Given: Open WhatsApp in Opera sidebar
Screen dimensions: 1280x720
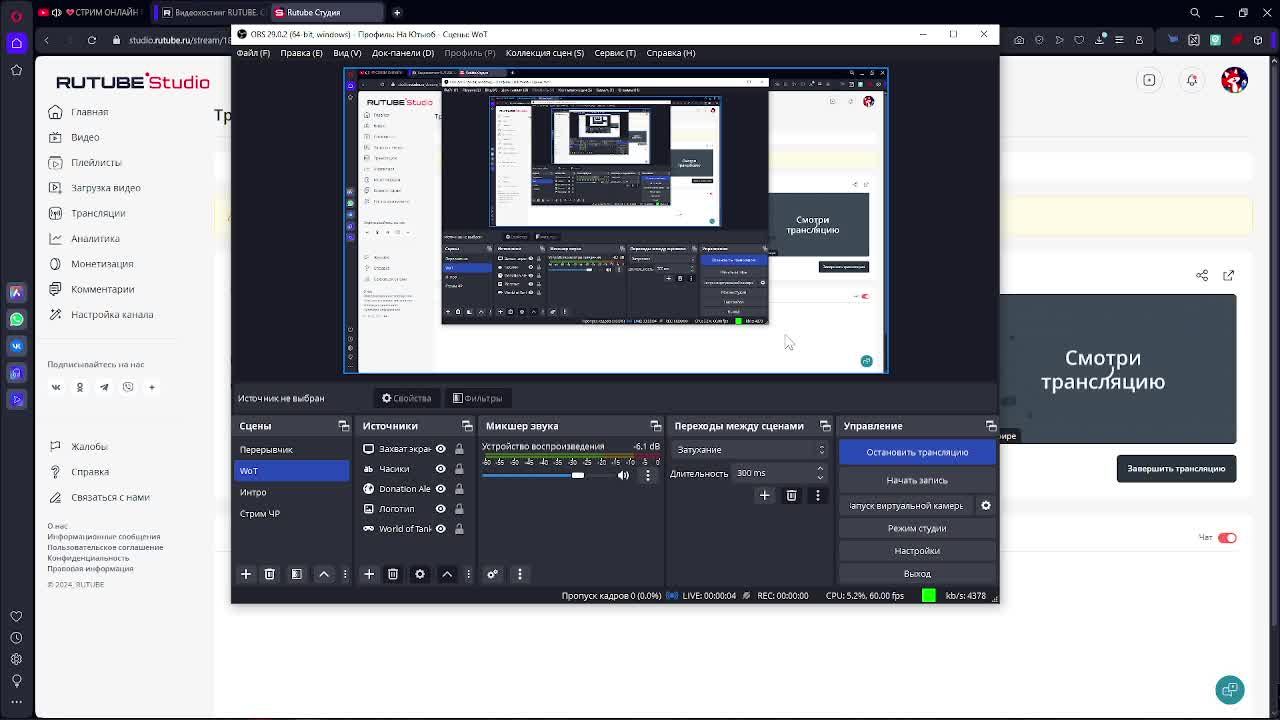Looking at the screenshot, I should point(16,319).
